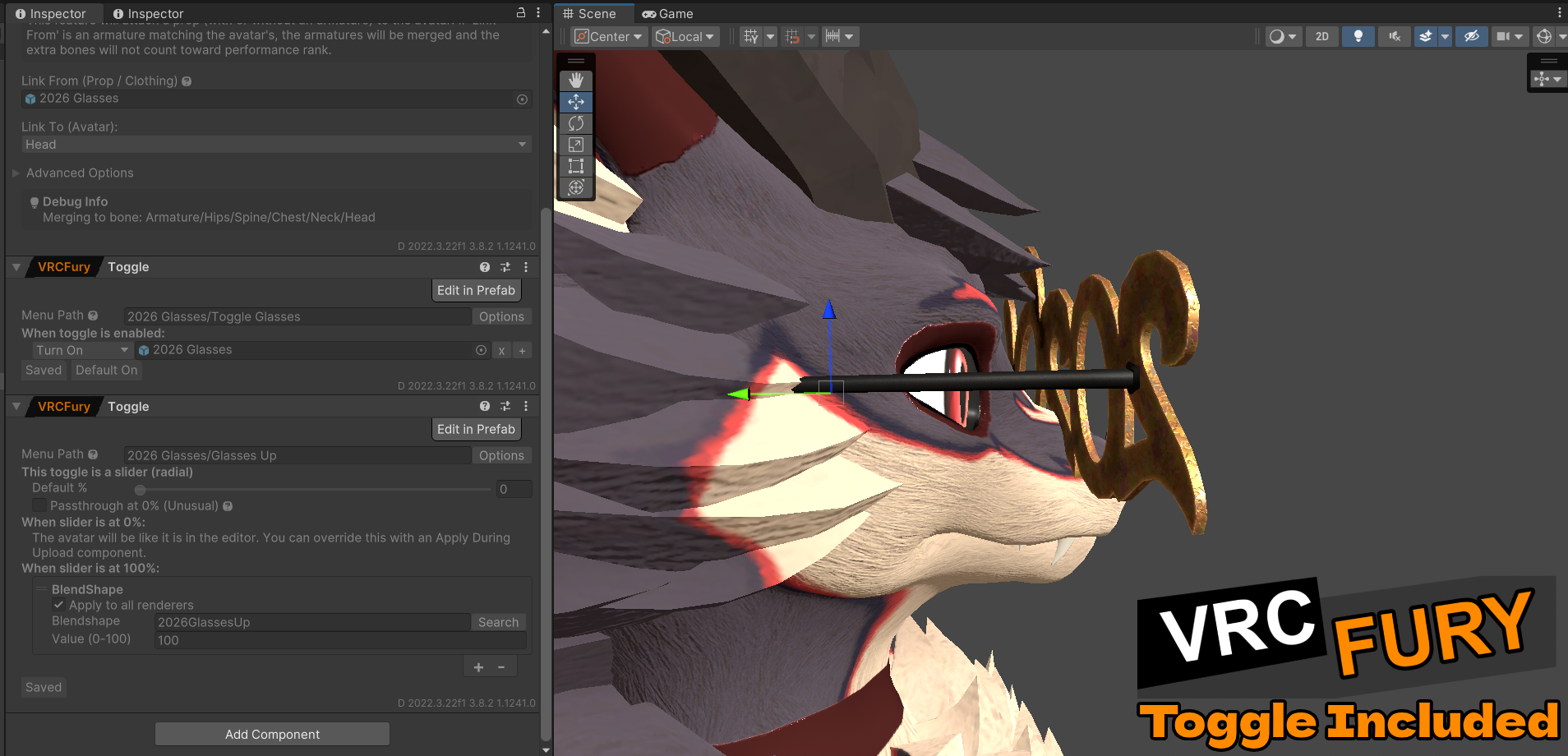Uncheck Apply to all renderers
Viewport: 1568px width, 756px height.
tap(59, 605)
